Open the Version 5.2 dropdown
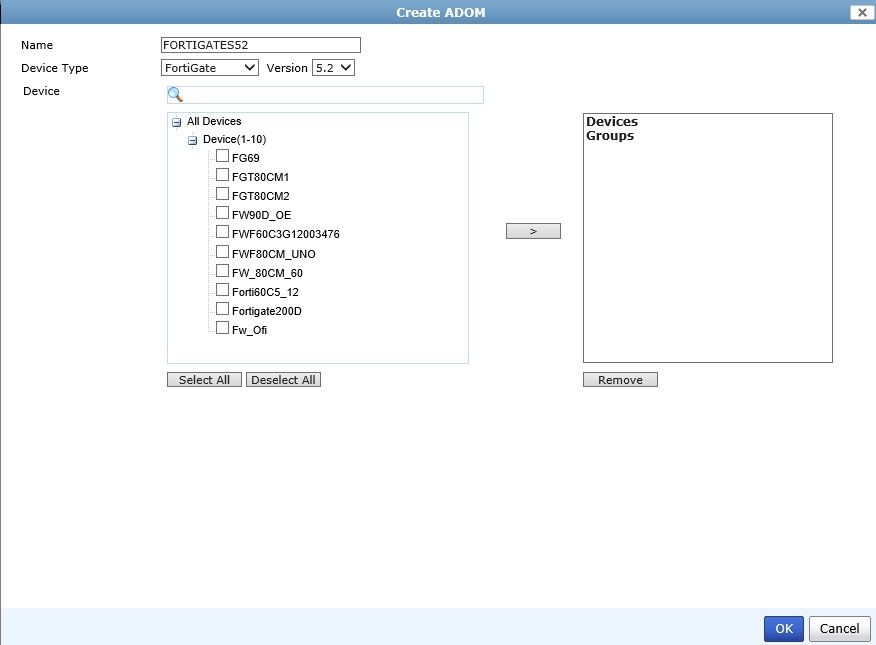Screen dimensions: 876x645 (x=333, y=67)
